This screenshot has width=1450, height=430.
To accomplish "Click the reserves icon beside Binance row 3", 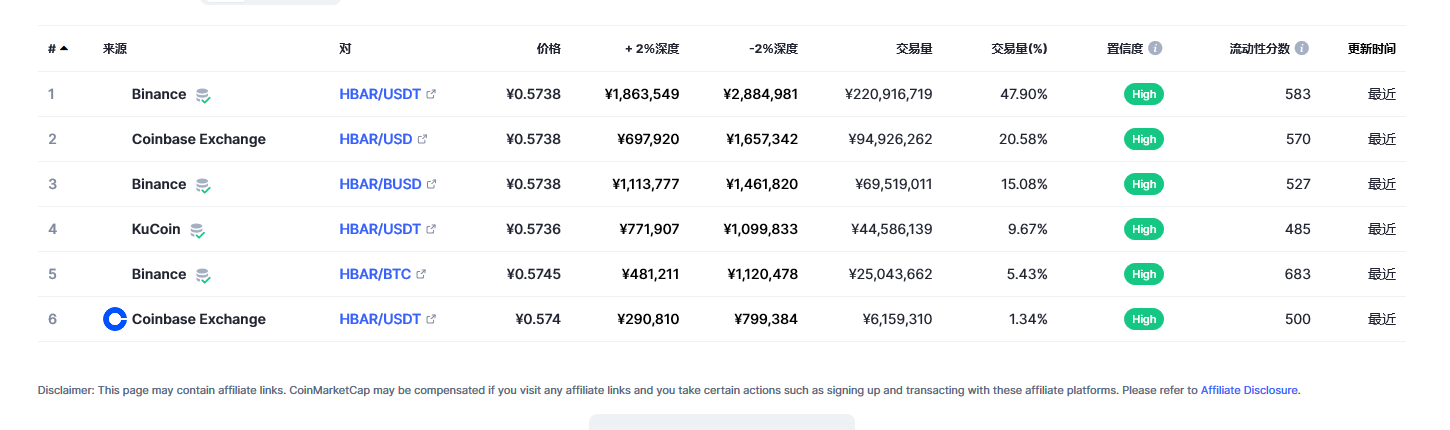I will click(x=203, y=185).
